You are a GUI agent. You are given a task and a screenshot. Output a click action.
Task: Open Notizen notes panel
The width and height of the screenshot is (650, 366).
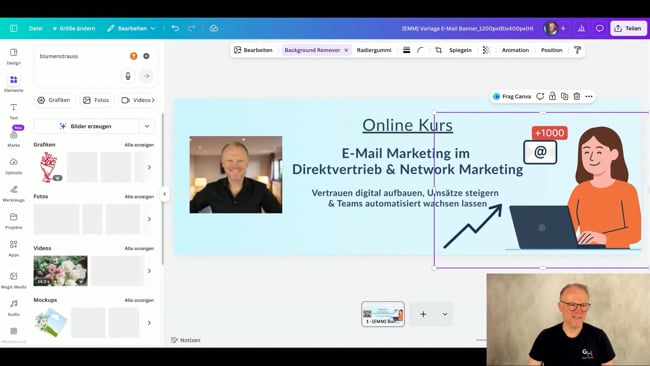(x=186, y=340)
